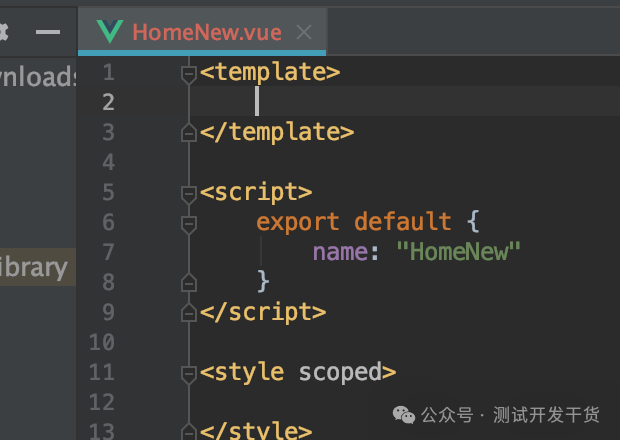
Task: Click the closing brace on line 8
Action: click(263, 281)
